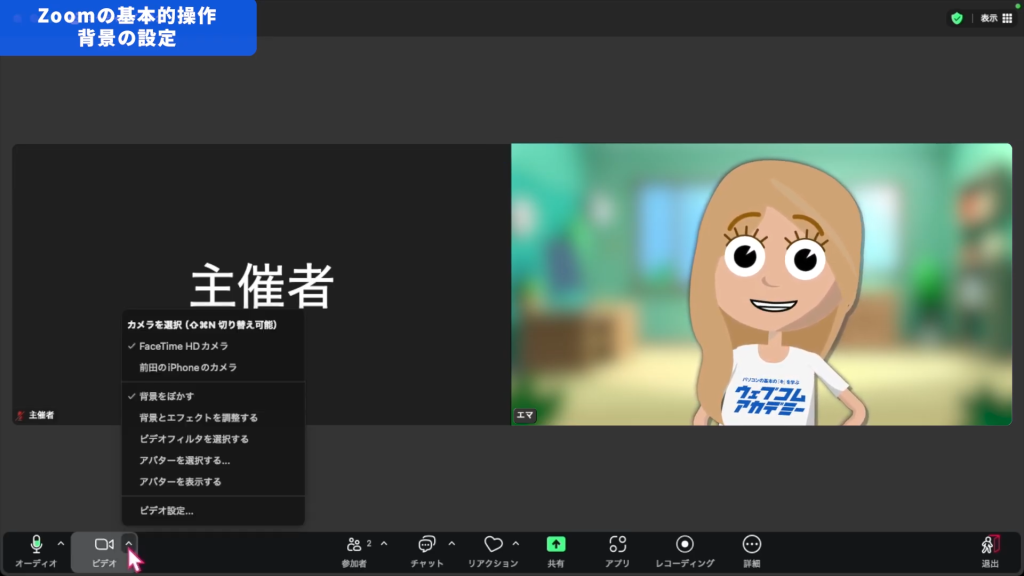Collapse the video options arrow beside ビデオ
Viewport: 1024px width, 576px height.
(x=129, y=544)
